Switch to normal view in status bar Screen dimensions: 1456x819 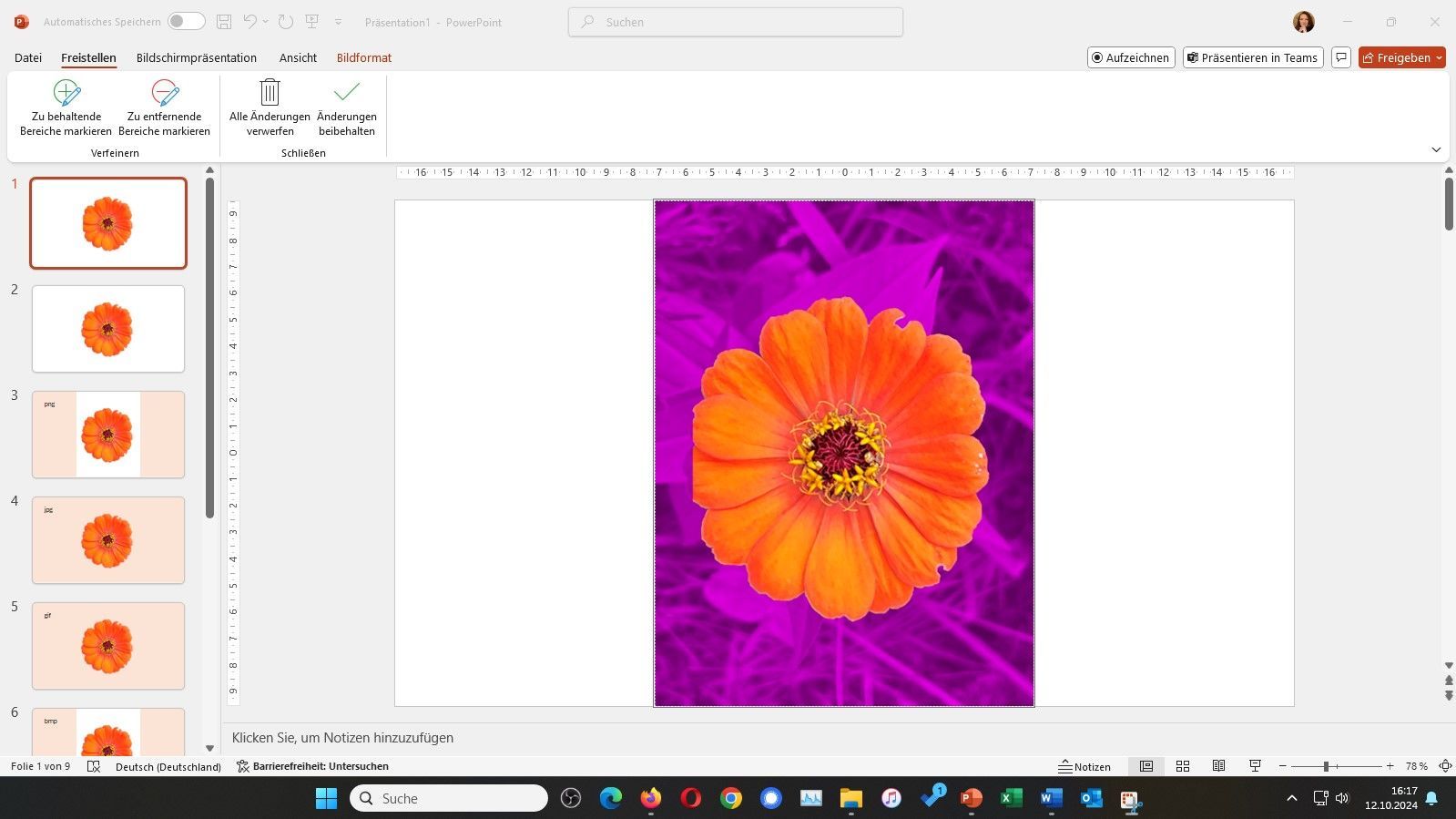coord(1146,766)
